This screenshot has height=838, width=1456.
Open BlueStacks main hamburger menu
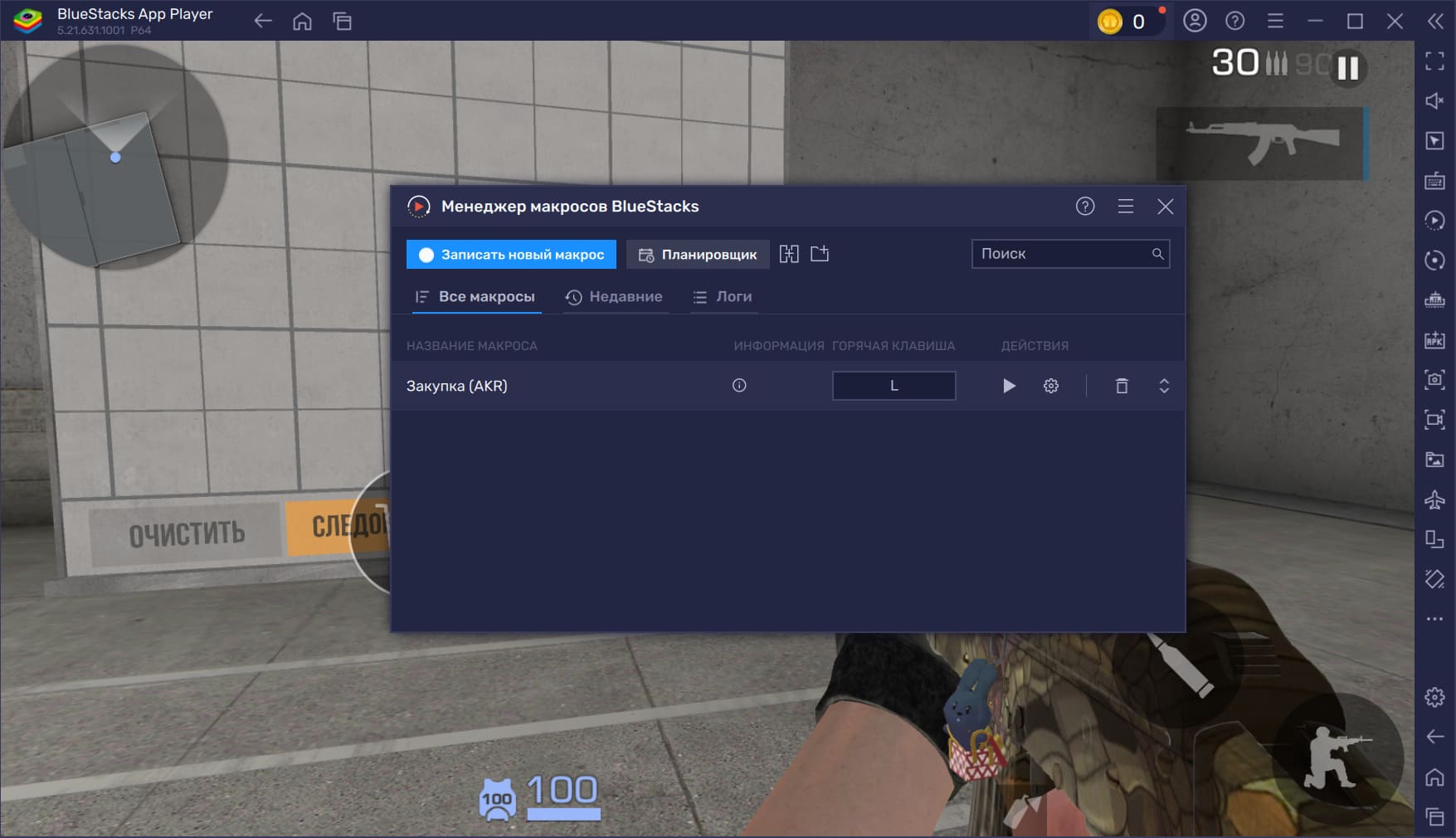(1275, 21)
